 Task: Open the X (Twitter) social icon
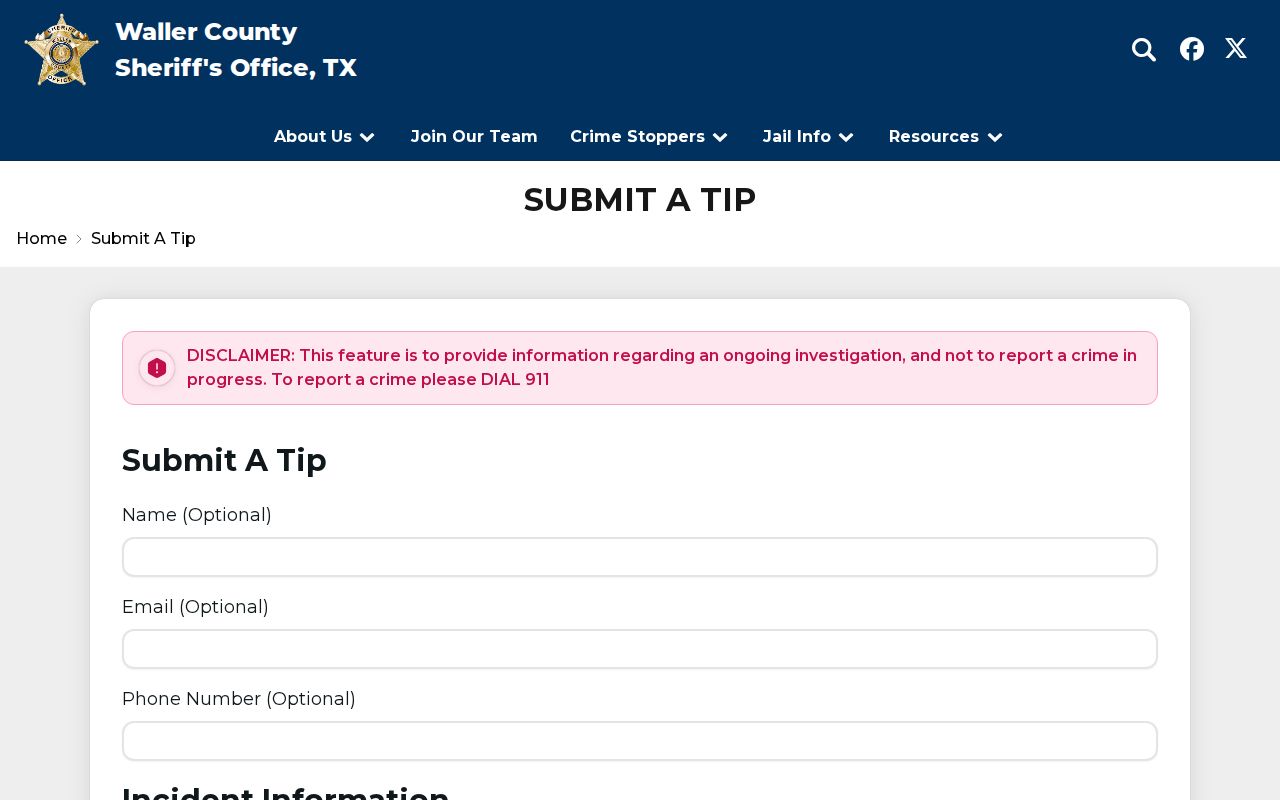pyautogui.click(x=1236, y=48)
